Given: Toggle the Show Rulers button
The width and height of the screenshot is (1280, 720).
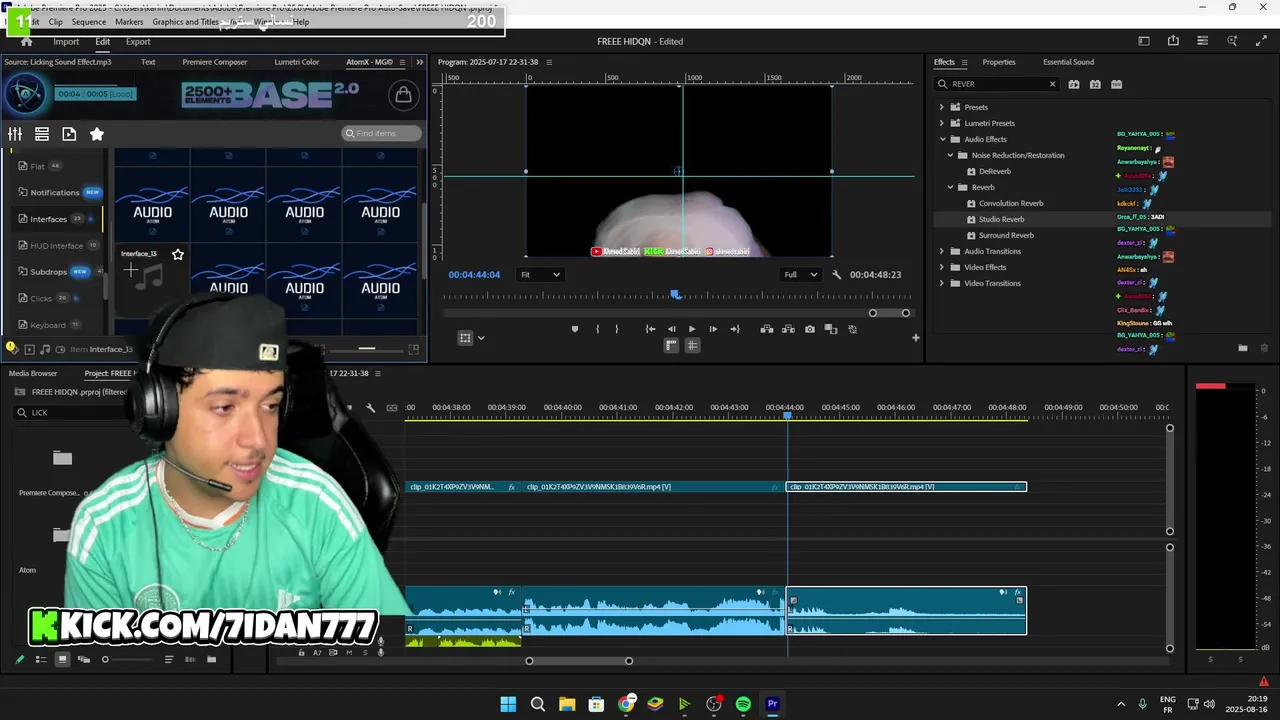Looking at the screenshot, I should tap(671, 345).
